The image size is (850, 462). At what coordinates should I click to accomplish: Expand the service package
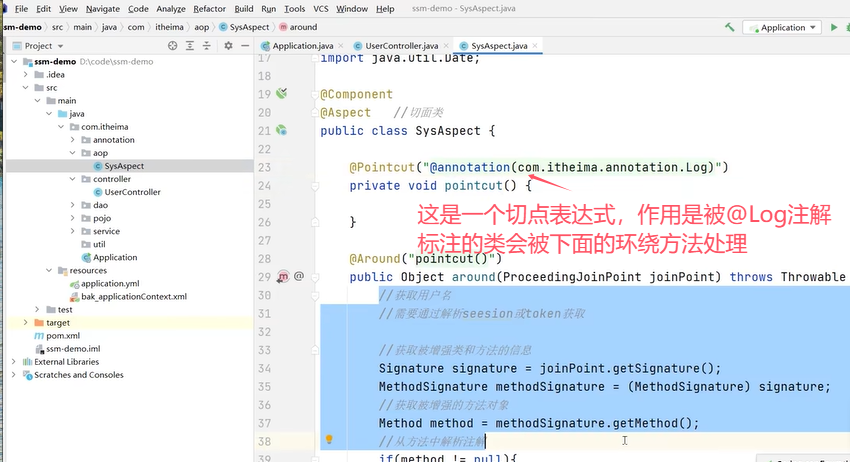point(72,231)
